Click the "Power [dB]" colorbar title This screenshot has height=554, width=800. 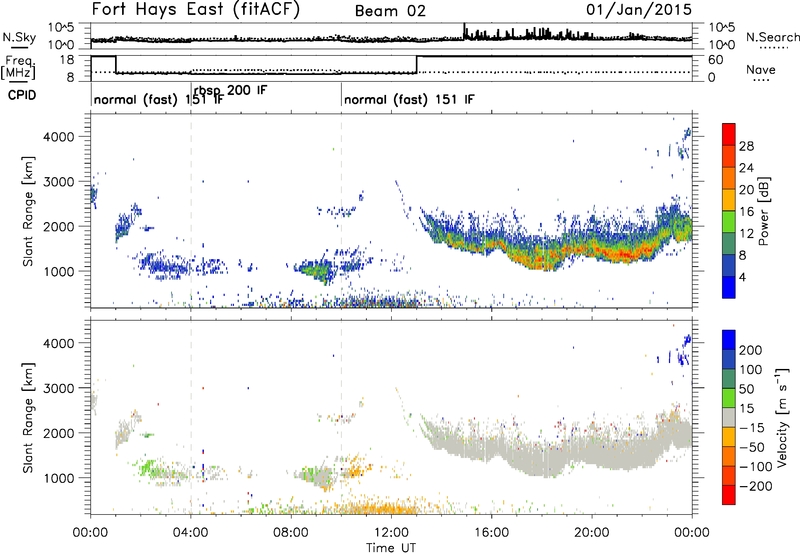click(x=763, y=211)
